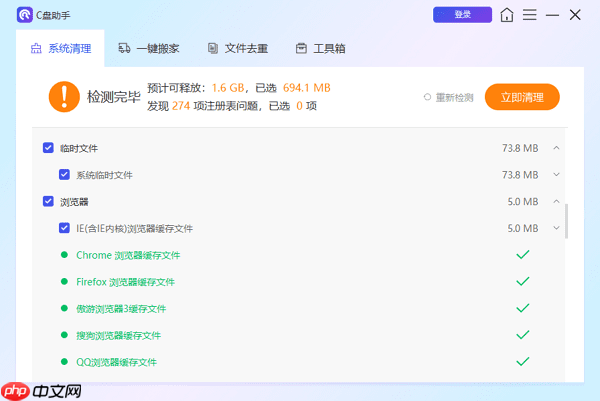Click the green checkmark for 傲游浏览器3
This screenshot has width=600, height=401.
coord(523,308)
